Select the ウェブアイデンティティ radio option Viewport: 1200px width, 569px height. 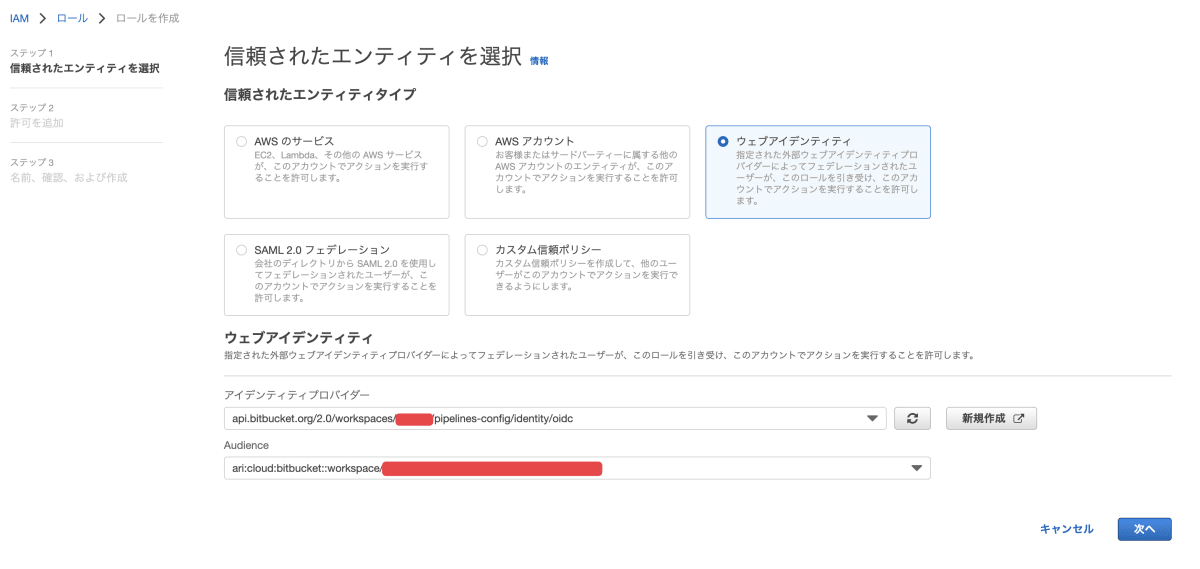tap(722, 142)
